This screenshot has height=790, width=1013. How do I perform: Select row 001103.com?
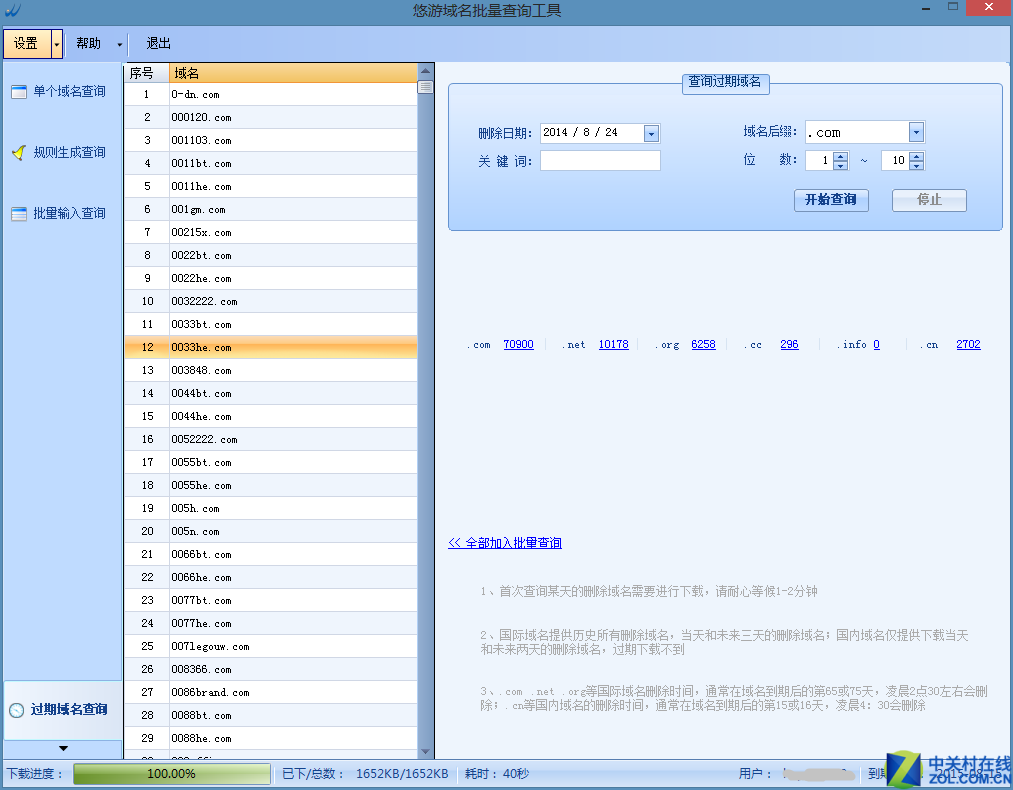pyautogui.click(x=271, y=140)
